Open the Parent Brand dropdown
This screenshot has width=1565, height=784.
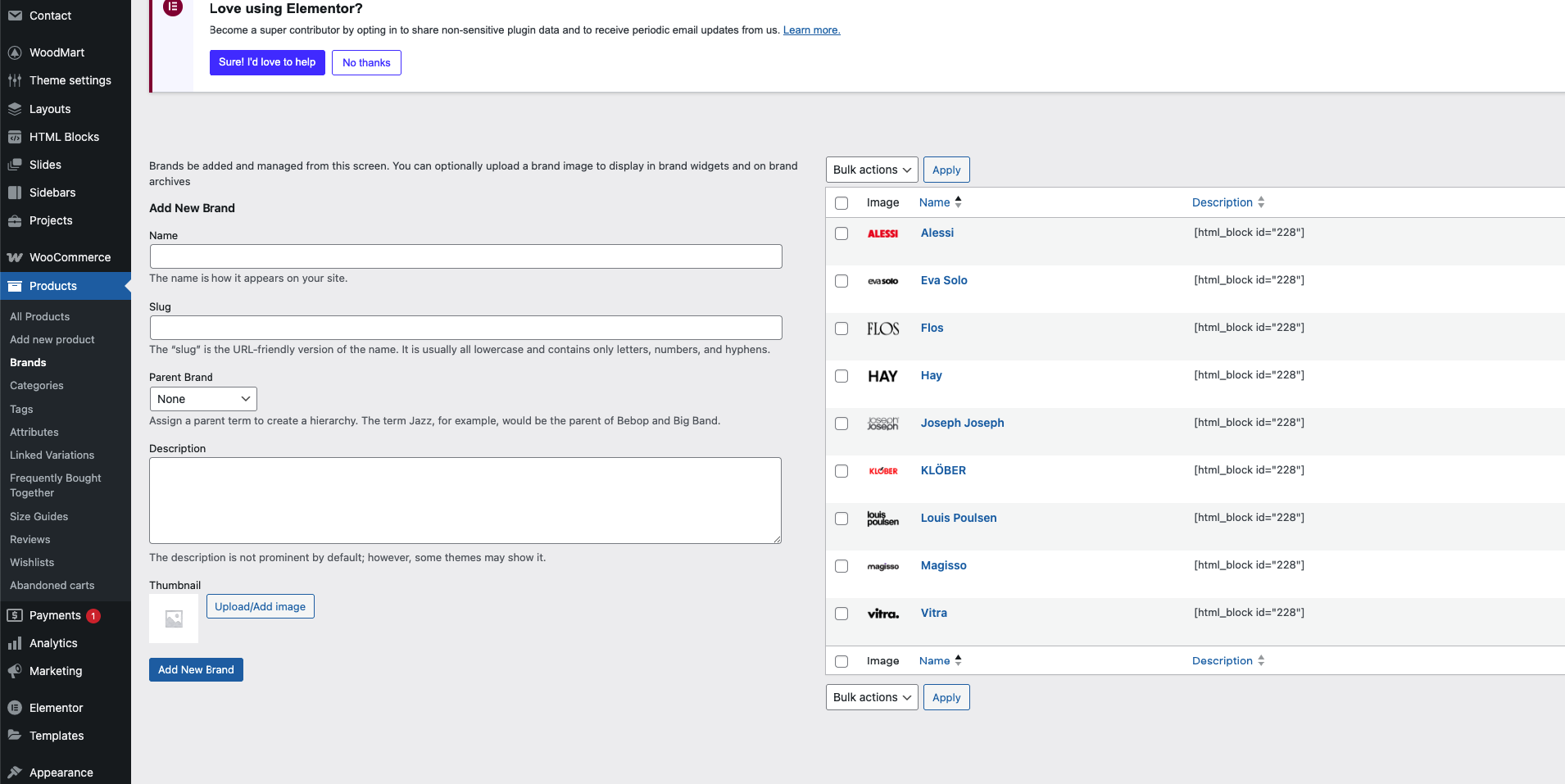pos(203,399)
